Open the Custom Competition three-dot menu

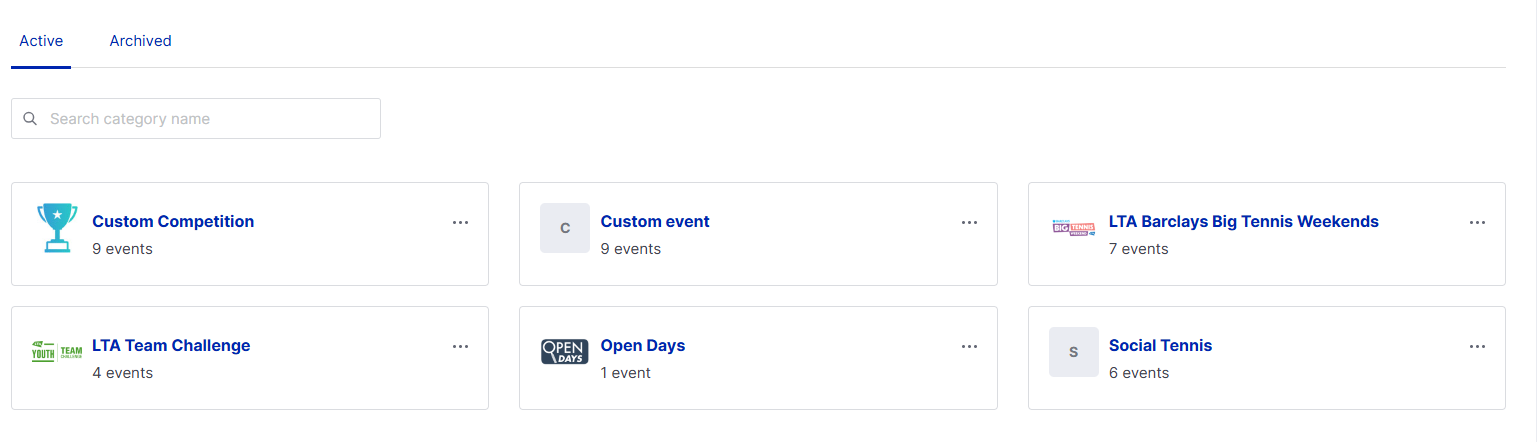click(x=460, y=222)
